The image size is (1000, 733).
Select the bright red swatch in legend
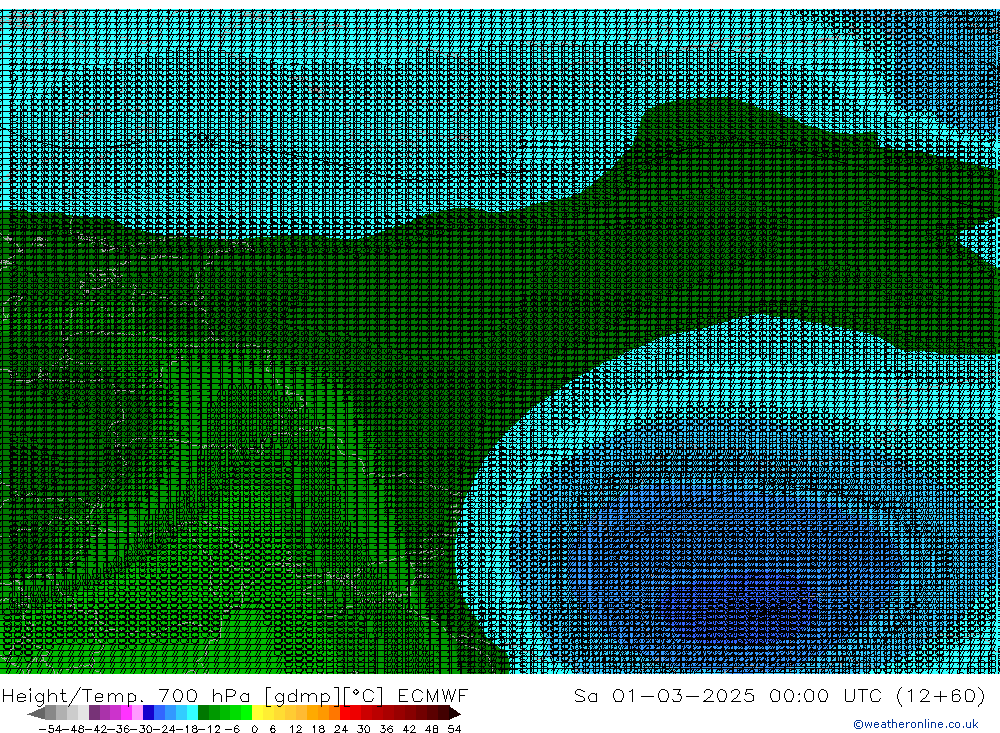pyautogui.click(x=352, y=713)
